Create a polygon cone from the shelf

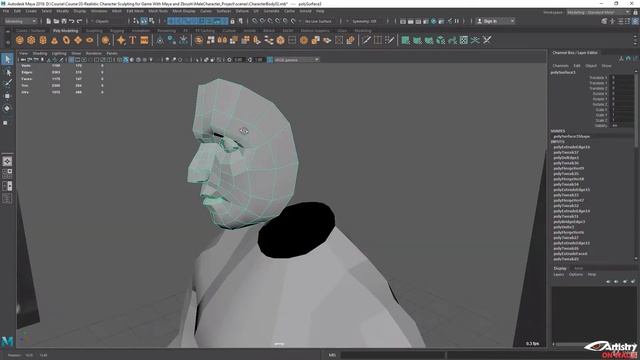point(54,40)
